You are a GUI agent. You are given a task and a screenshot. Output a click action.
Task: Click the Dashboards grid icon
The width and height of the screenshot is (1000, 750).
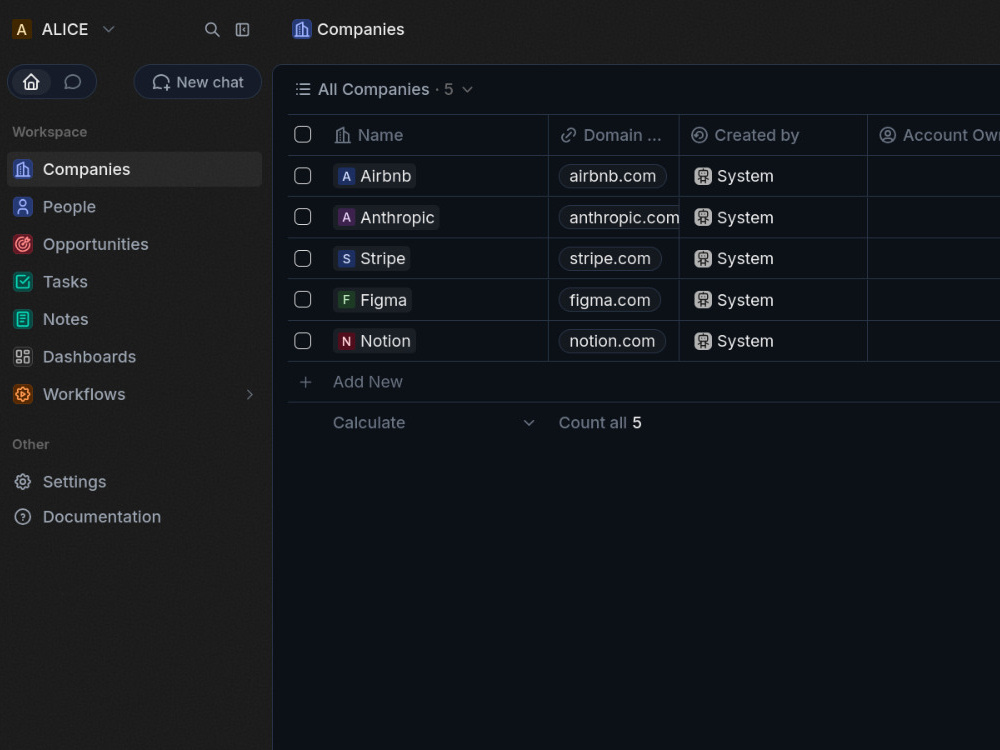click(x=23, y=357)
